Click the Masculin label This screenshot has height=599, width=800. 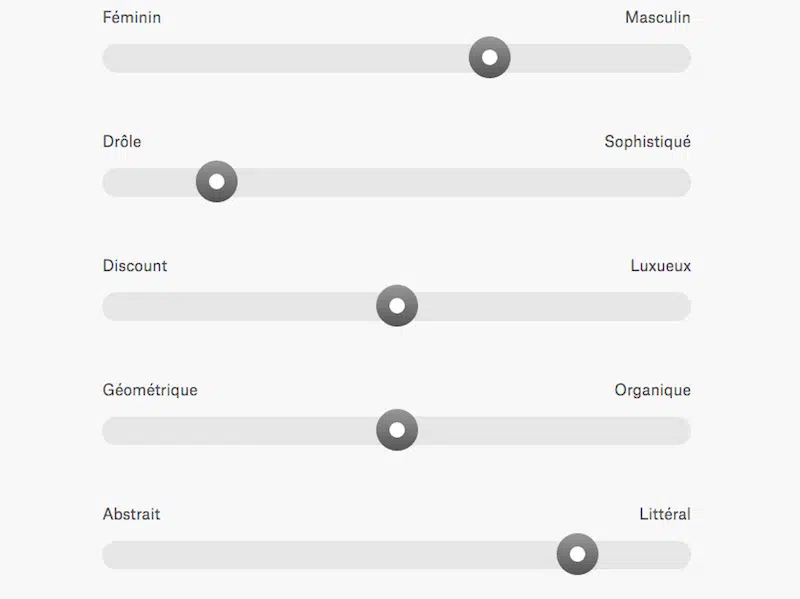click(657, 18)
